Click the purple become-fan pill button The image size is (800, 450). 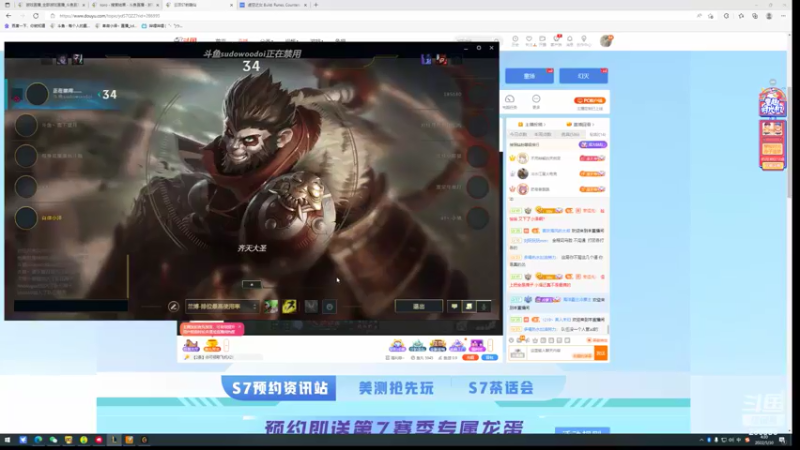click(x=592, y=145)
